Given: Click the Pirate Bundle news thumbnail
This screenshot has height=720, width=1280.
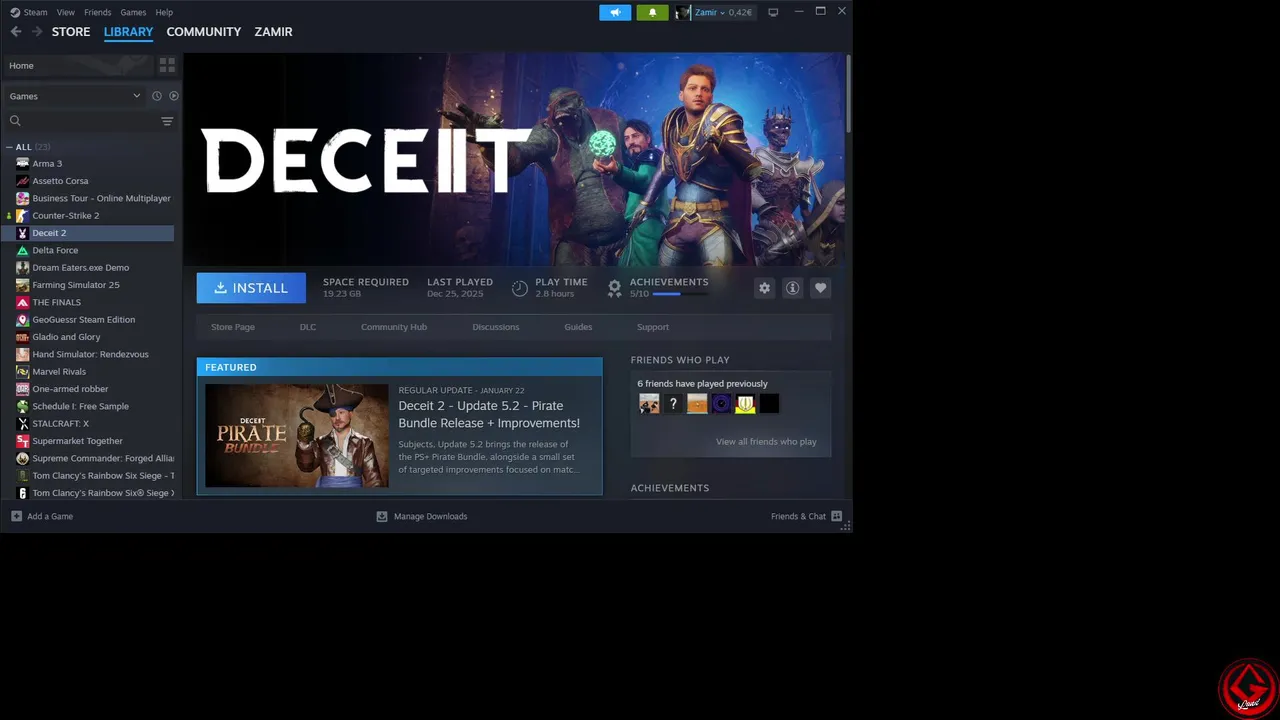Looking at the screenshot, I should [x=297, y=435].
